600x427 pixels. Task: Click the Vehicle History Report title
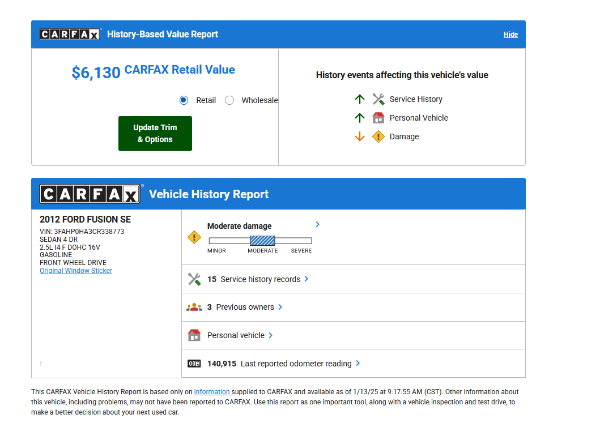[209, 194]
